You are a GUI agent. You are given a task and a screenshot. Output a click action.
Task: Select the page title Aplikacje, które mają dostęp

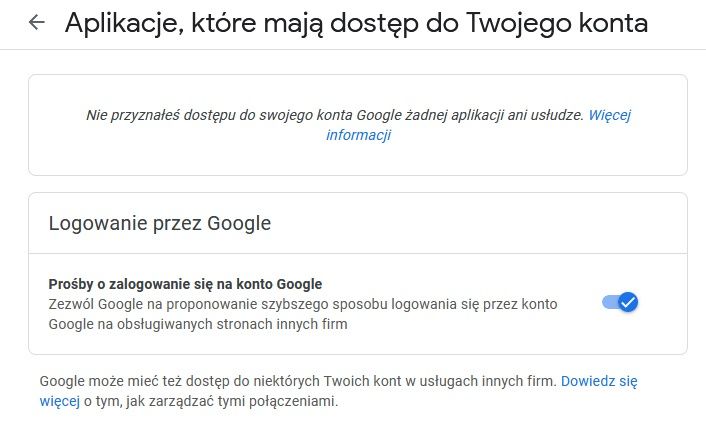tap(356, 23)
